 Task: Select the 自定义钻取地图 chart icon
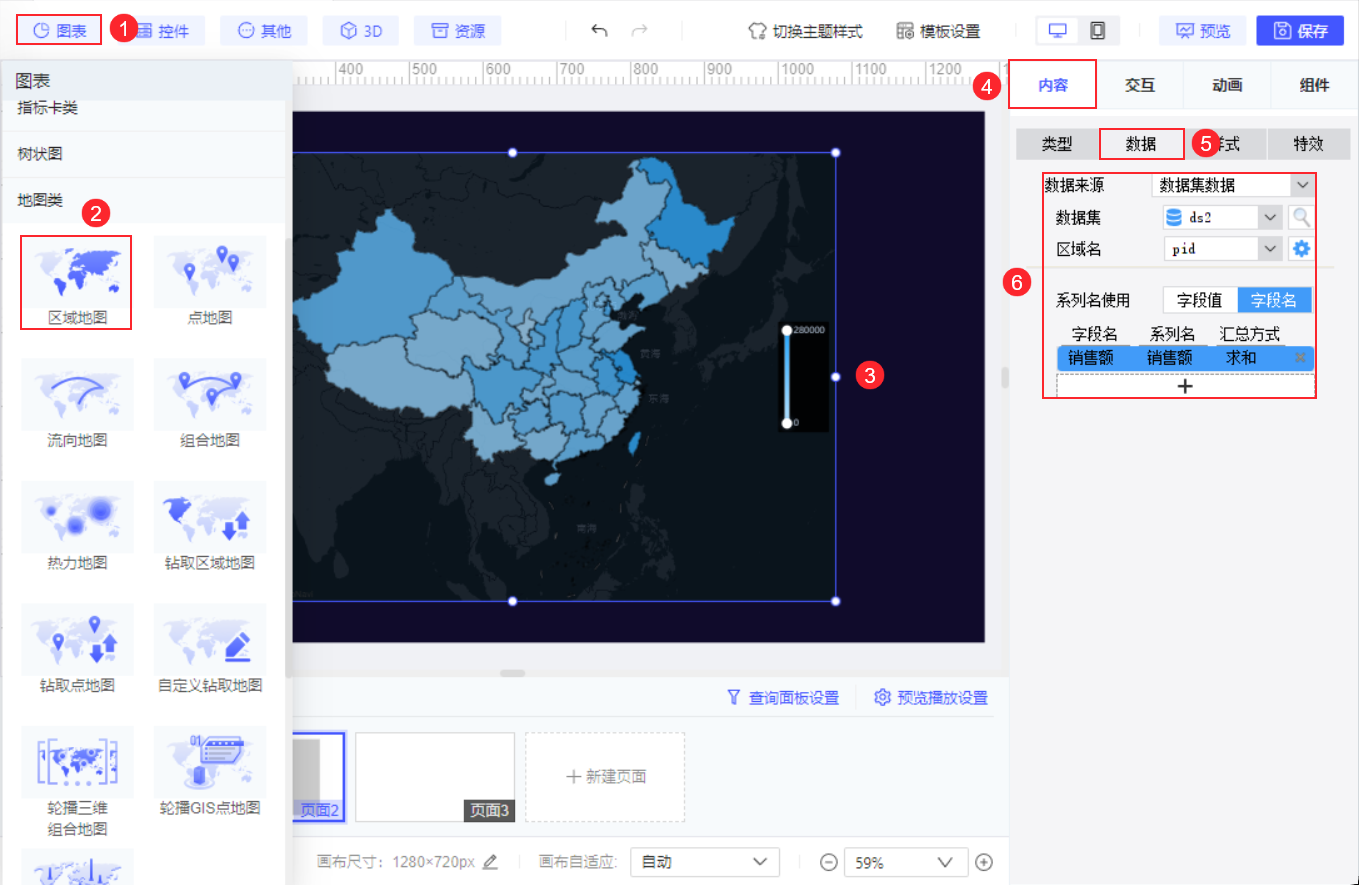[x=210, y=640]
